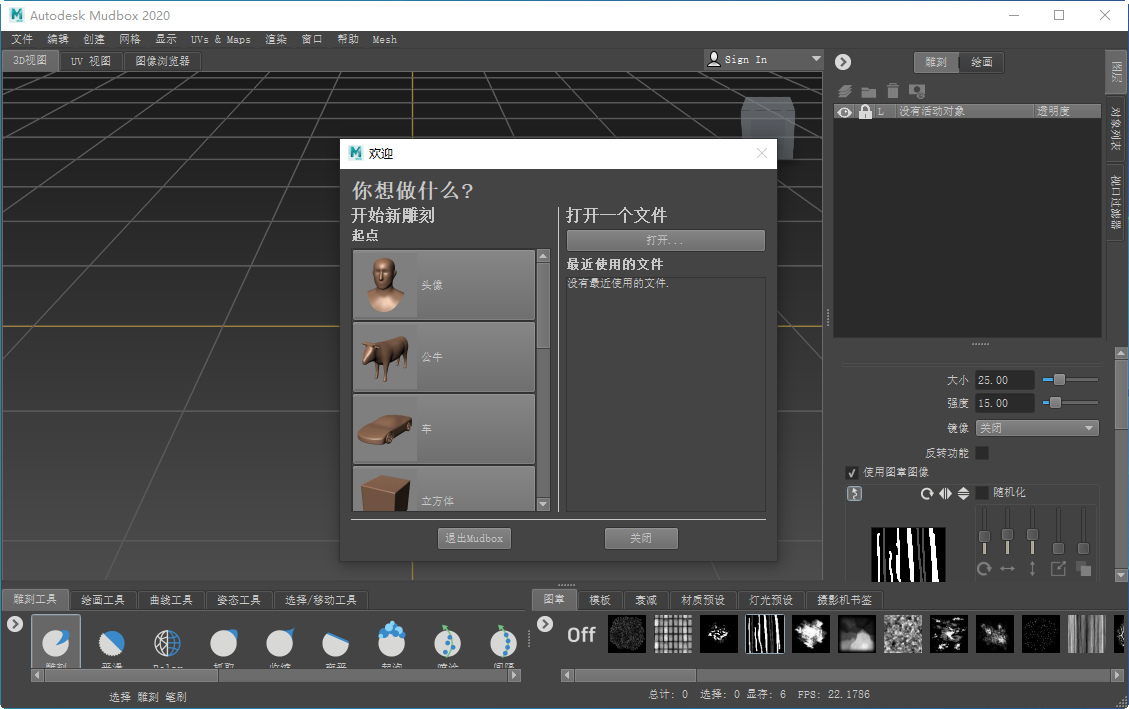Viewport: 1129px width, 709px height.
Task: Delete layer using the trash icon
Action: coord(892,91)
